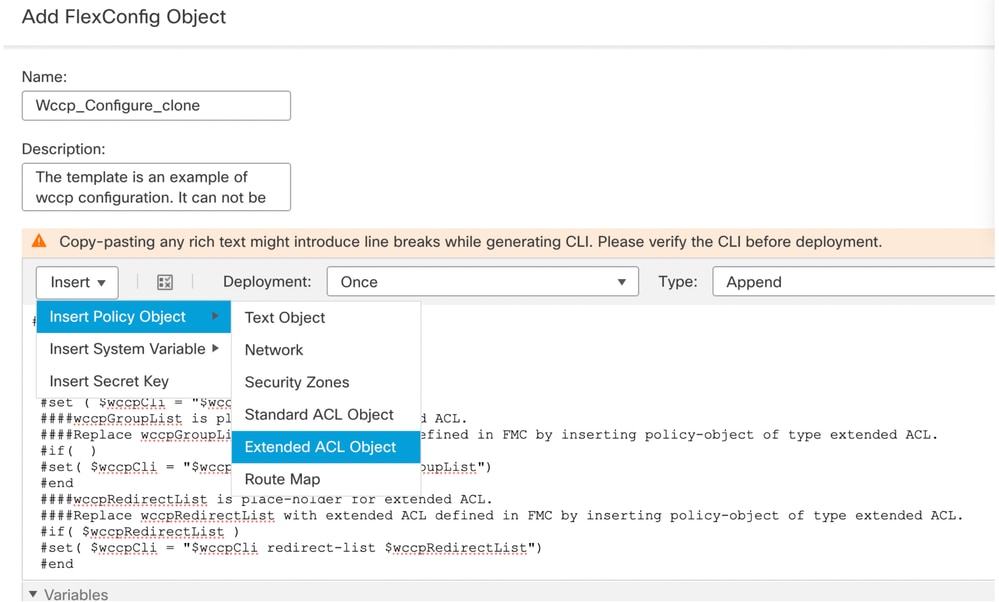Click the '####Replace wccpRedirectList with extended ACL' comment line
999x602 pixels.
tap(502, 515)
